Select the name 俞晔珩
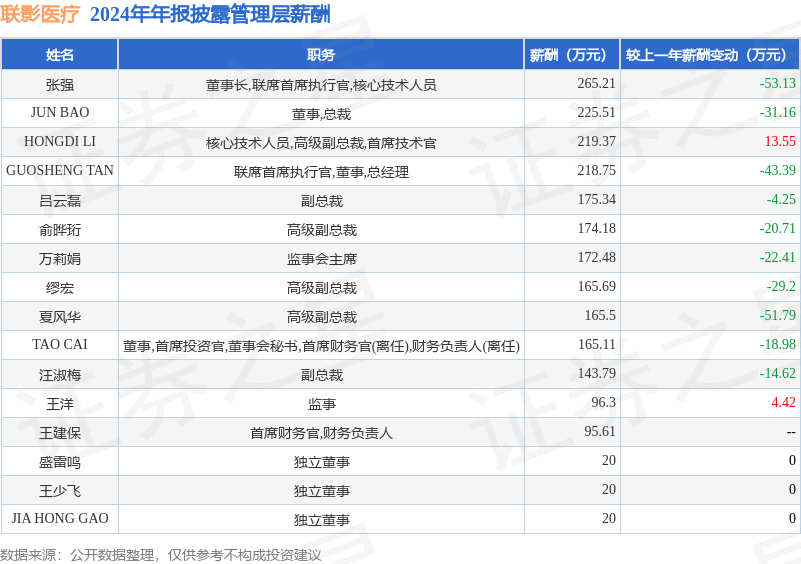801x564 pixels. click(60, 229)
